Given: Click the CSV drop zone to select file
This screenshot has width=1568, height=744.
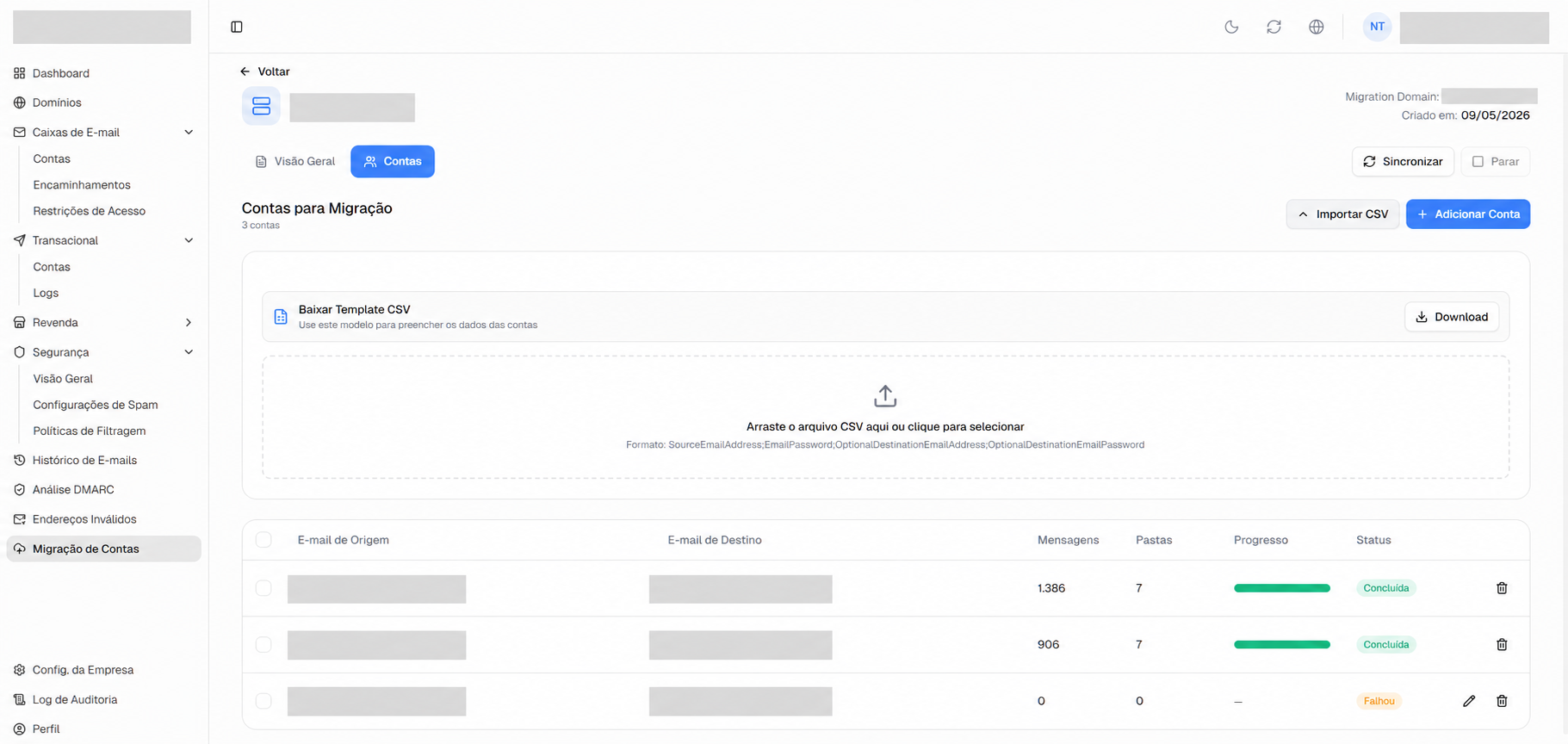Looking at the screenshot, I should [885, 418].
